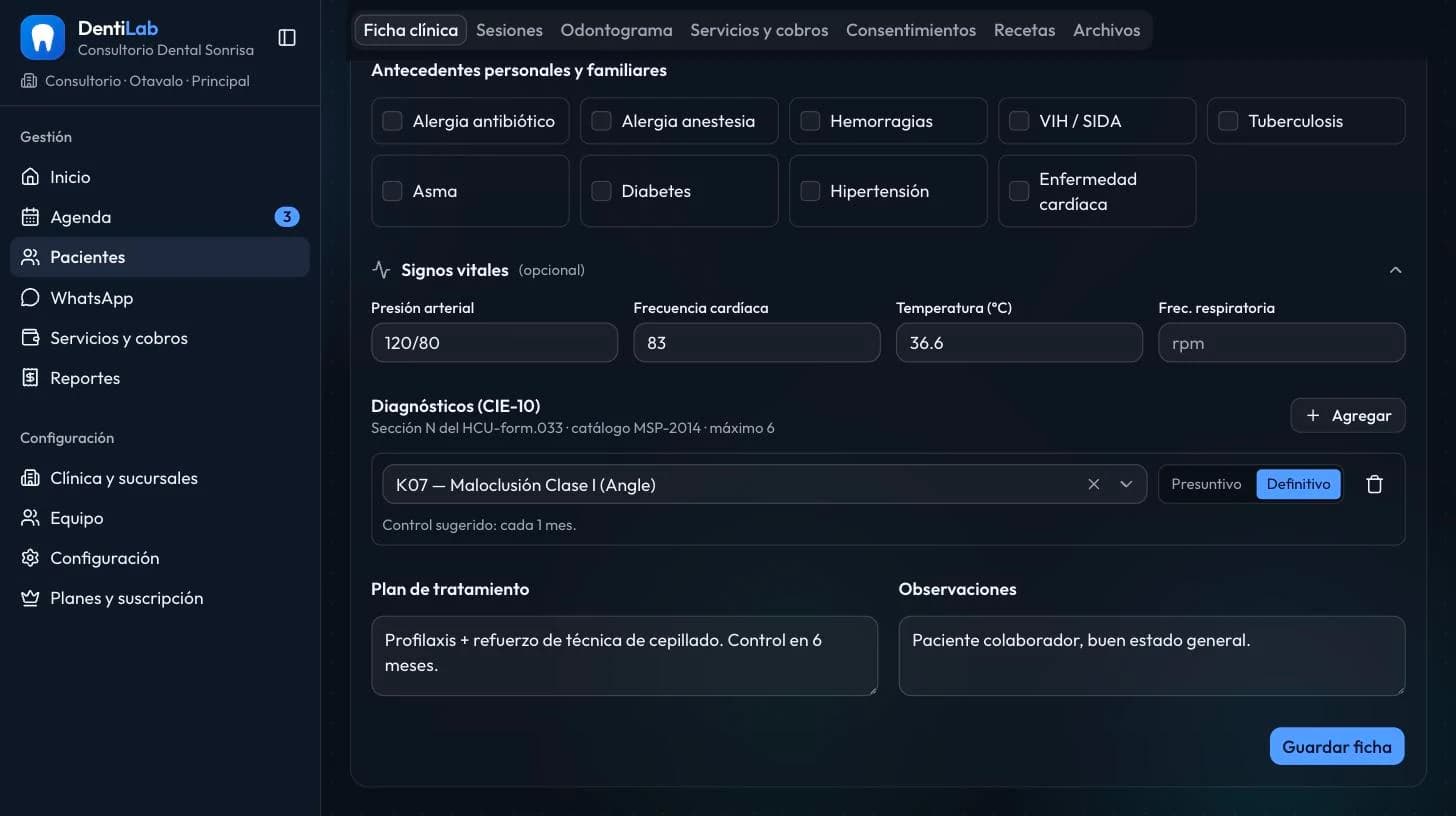Clear the K07 diagnosis selection
Screen dimensions: 1456x816
1094,484
